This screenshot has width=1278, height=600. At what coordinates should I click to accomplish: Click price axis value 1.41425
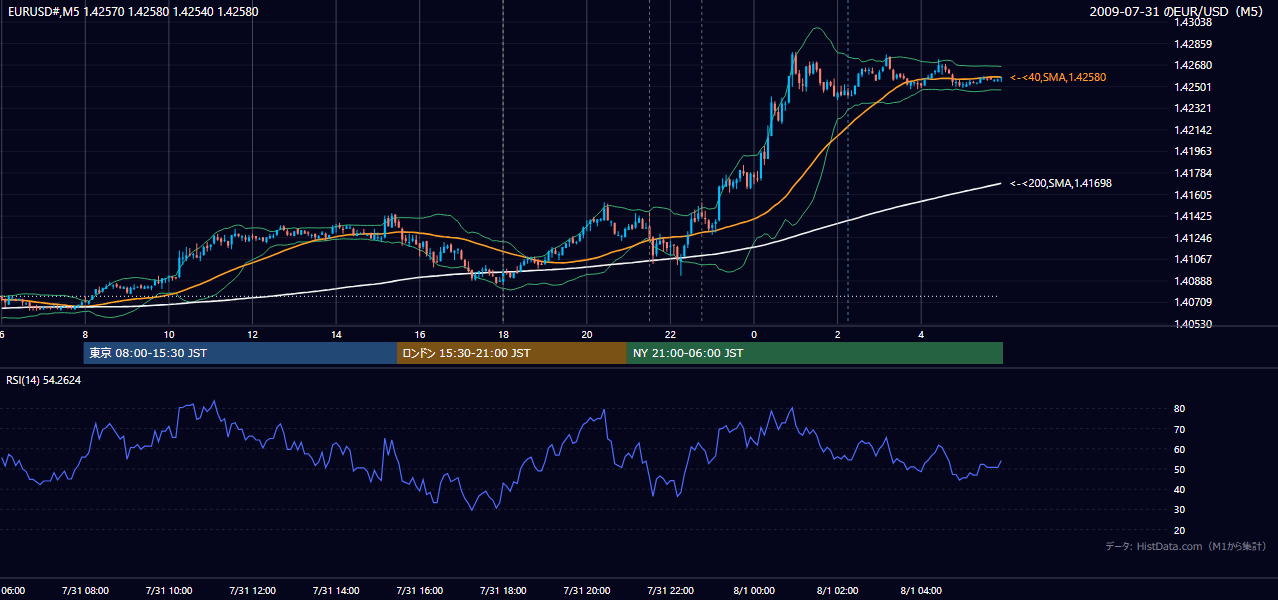(1192, 216)
